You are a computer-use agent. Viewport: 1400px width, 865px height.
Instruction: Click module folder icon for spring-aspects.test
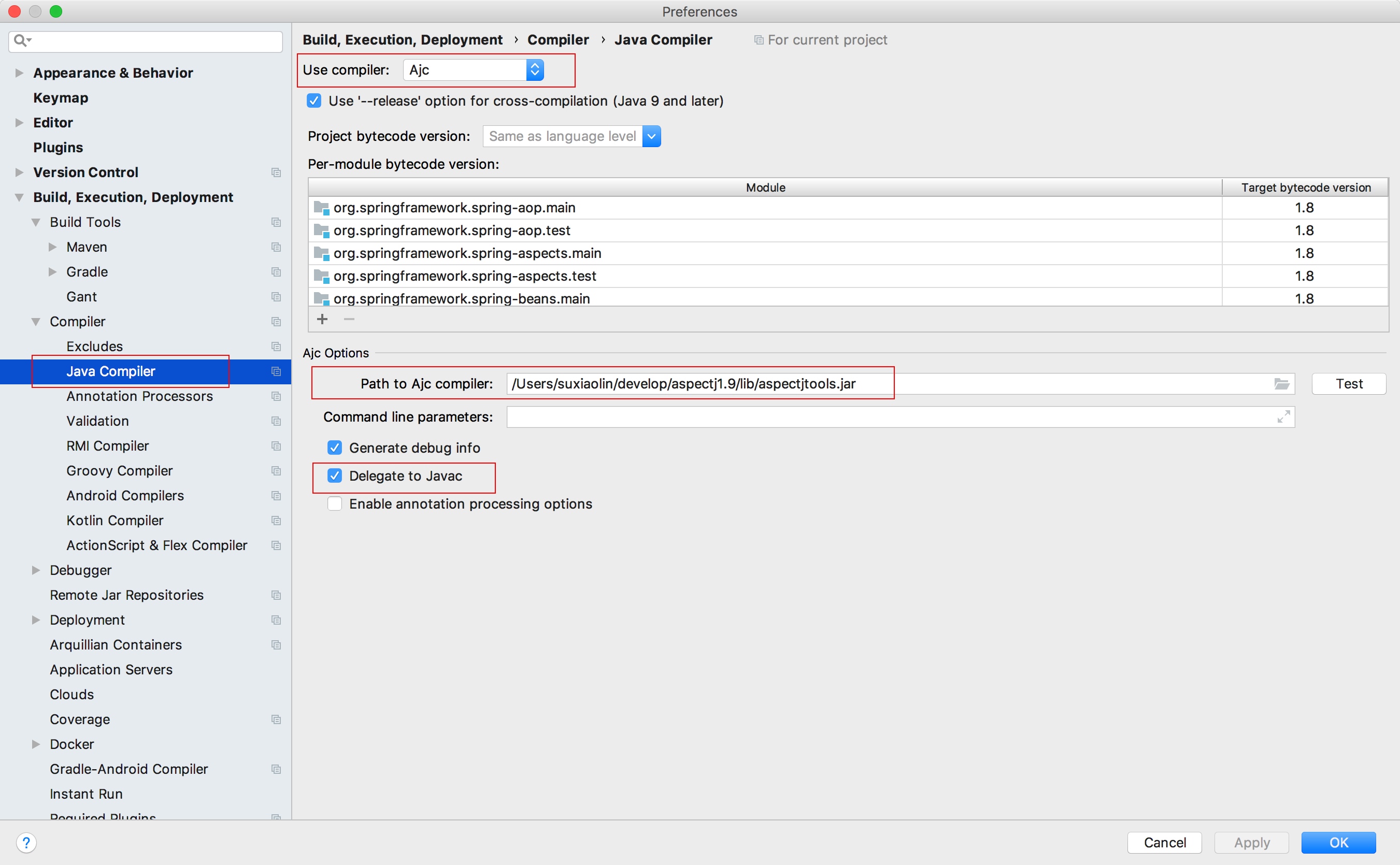click(322, 276)
